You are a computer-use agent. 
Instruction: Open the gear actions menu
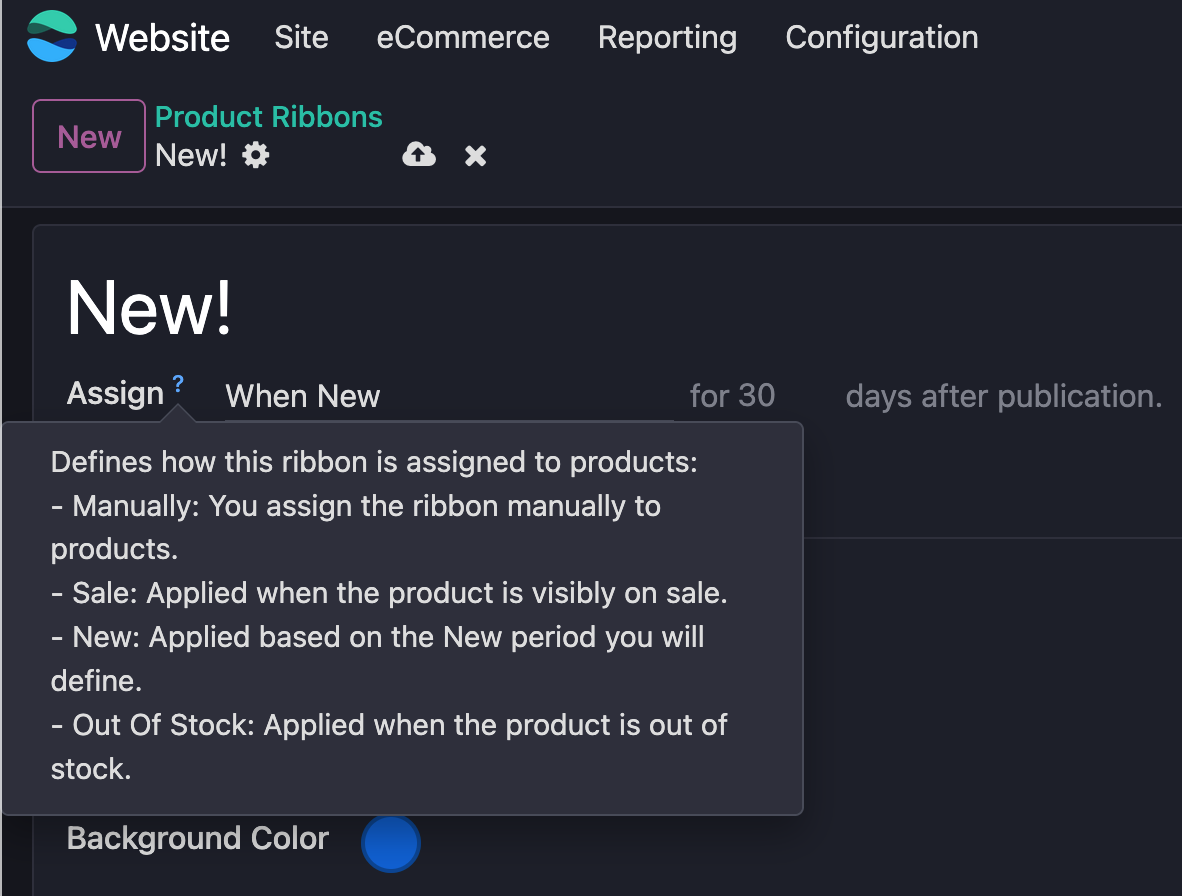point(256,156)
